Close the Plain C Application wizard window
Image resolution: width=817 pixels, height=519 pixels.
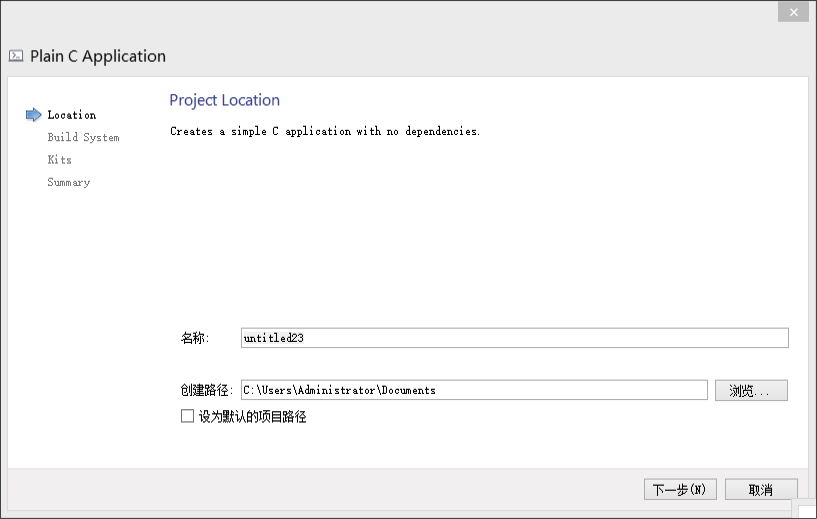pyautogui.click(x=793, y=12)
